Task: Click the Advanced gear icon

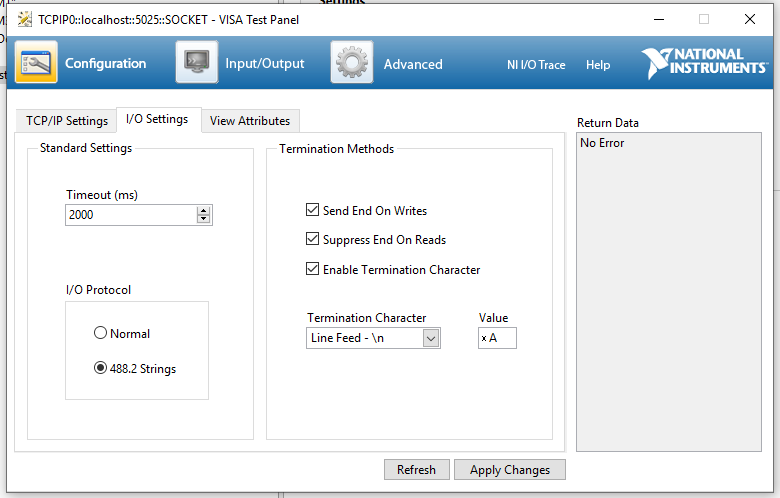Action: 352,63
